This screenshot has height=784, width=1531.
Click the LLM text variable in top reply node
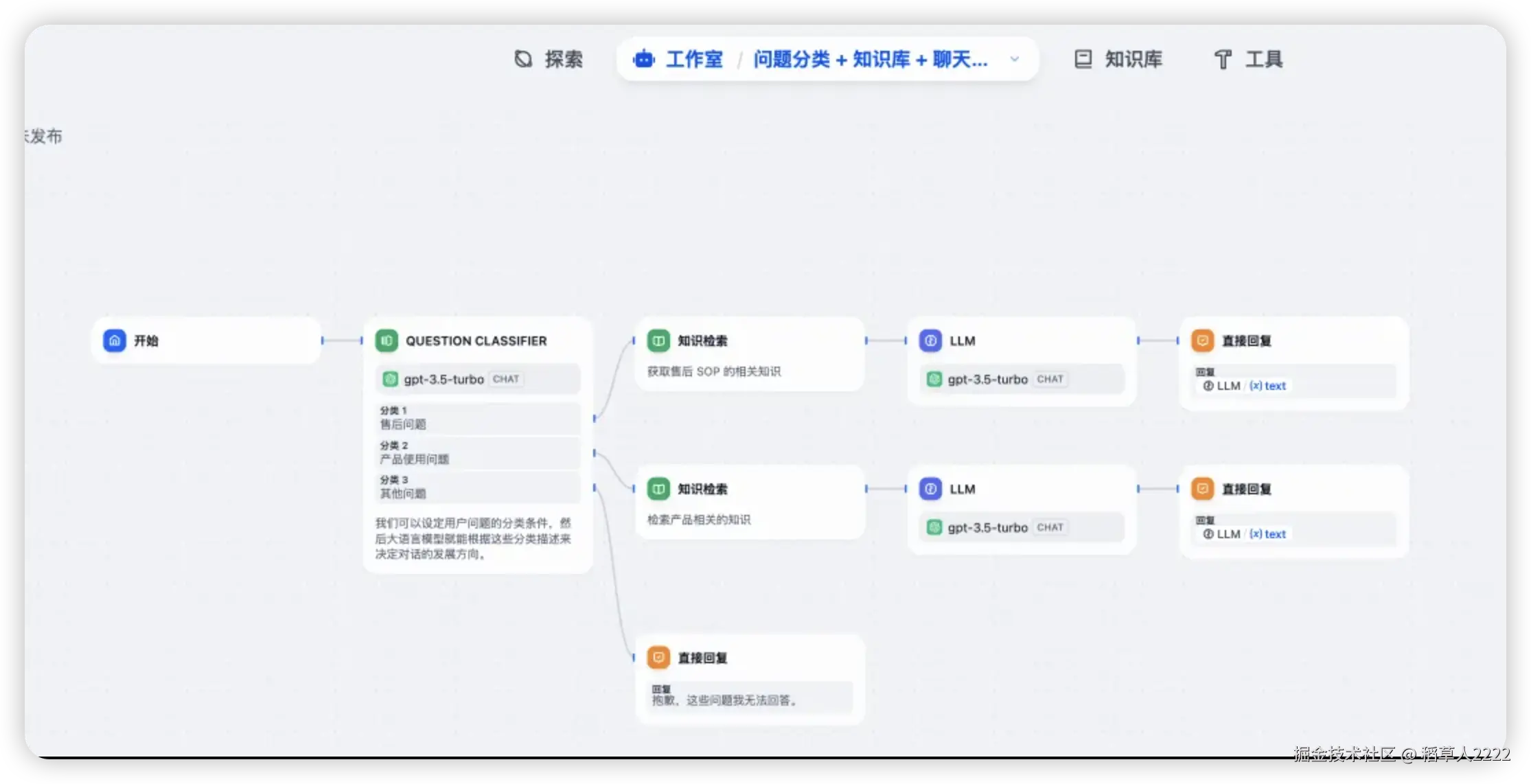[1245, 386]
